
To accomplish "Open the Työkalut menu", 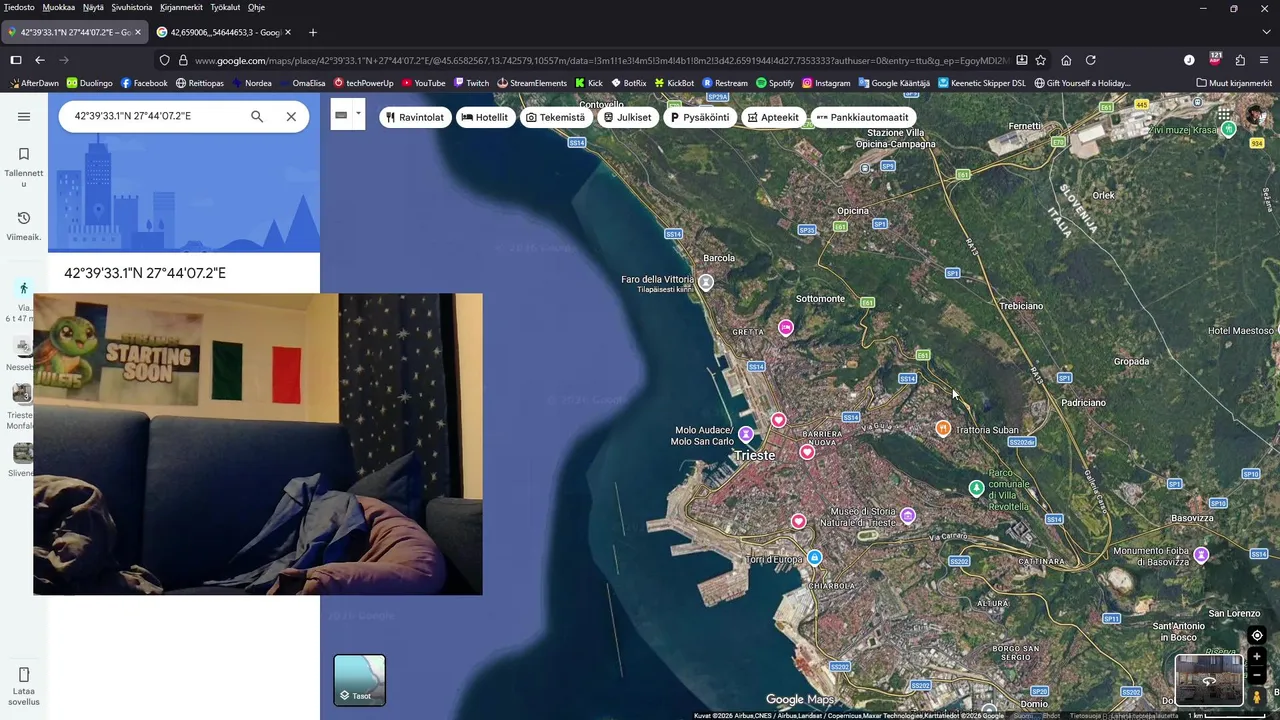I will (x=225, y=7).
